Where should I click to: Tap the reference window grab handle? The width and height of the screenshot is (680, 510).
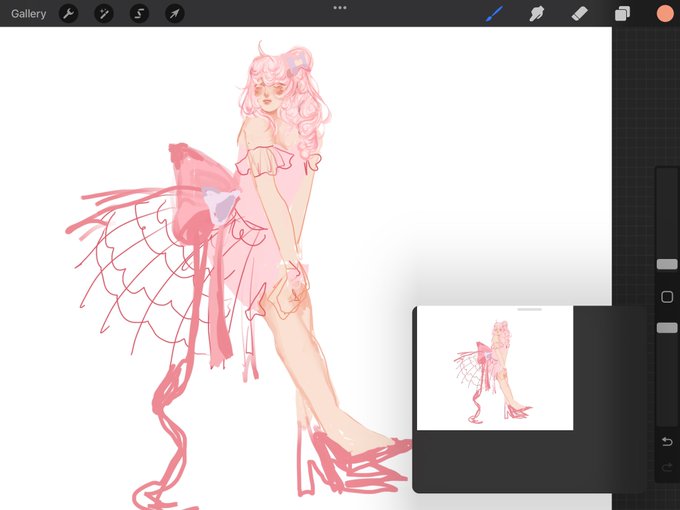pyautogui.click(x=530, y=309)
